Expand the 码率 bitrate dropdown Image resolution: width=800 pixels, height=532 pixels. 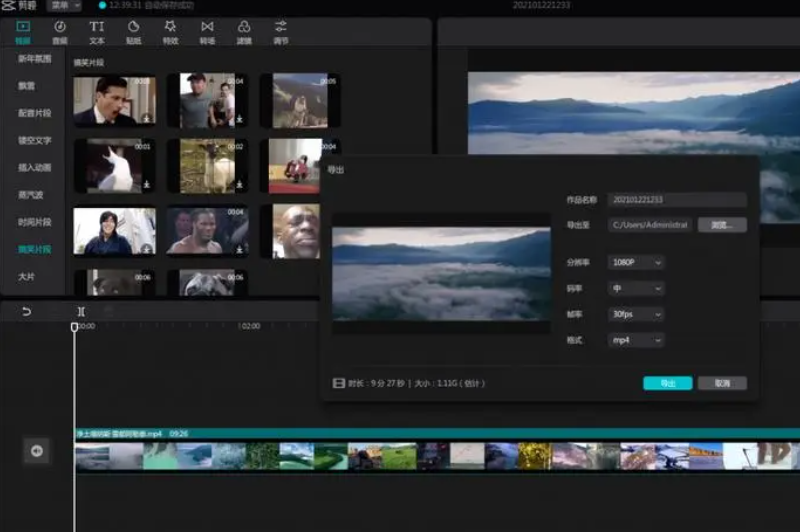pyautogui.click(x=637, y=288)
